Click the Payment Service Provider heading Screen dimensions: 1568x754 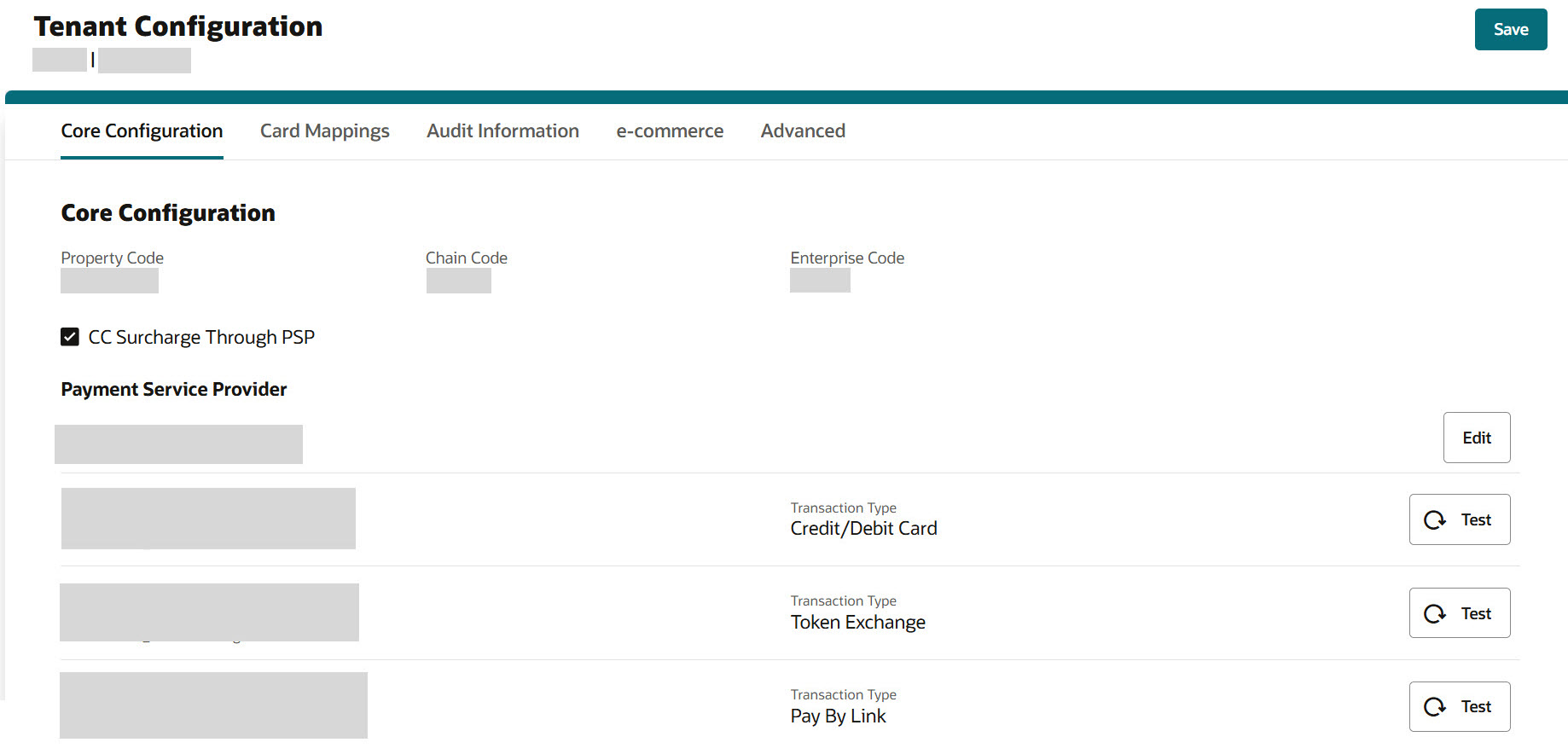click(x=174, y=389)
